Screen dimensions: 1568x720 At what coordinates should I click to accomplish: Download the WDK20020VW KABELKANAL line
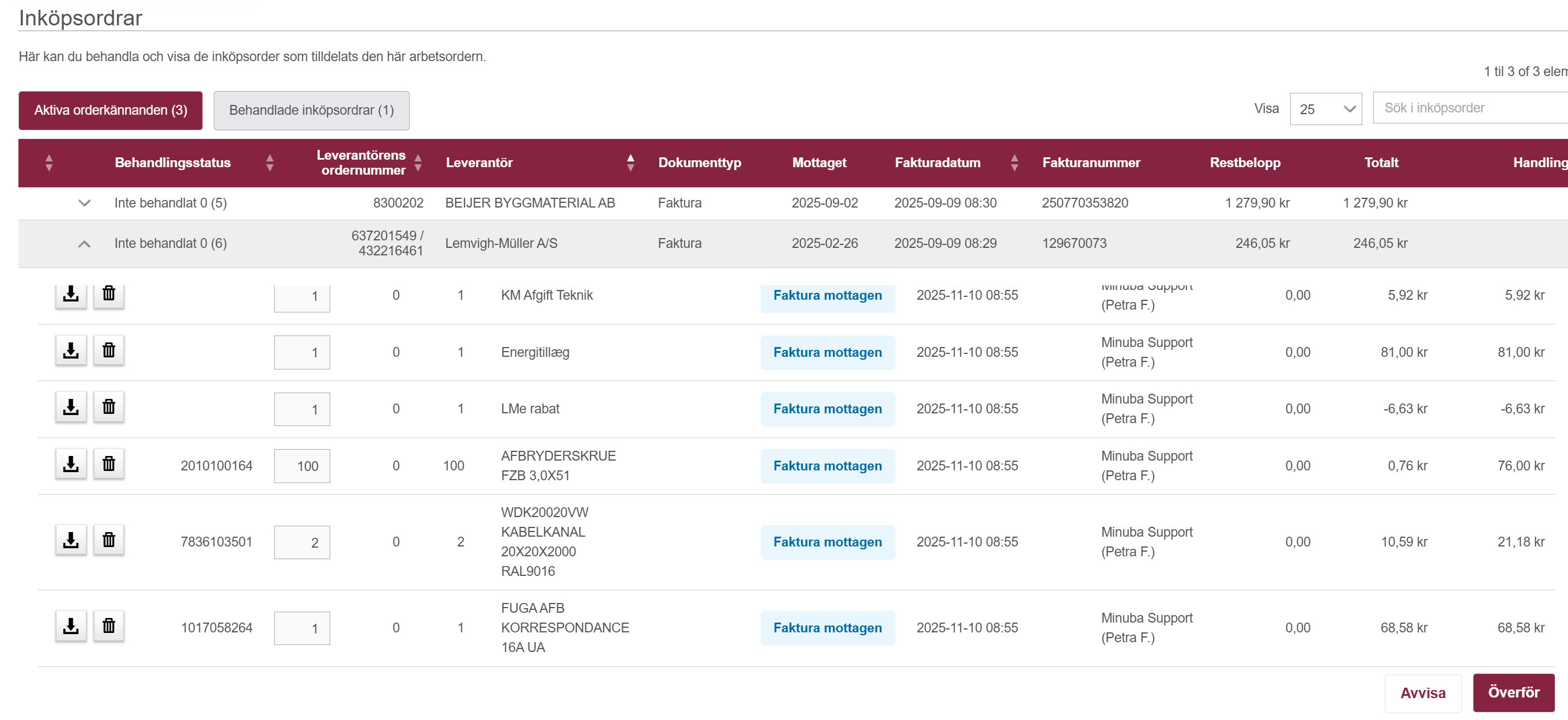click(71, 540)
